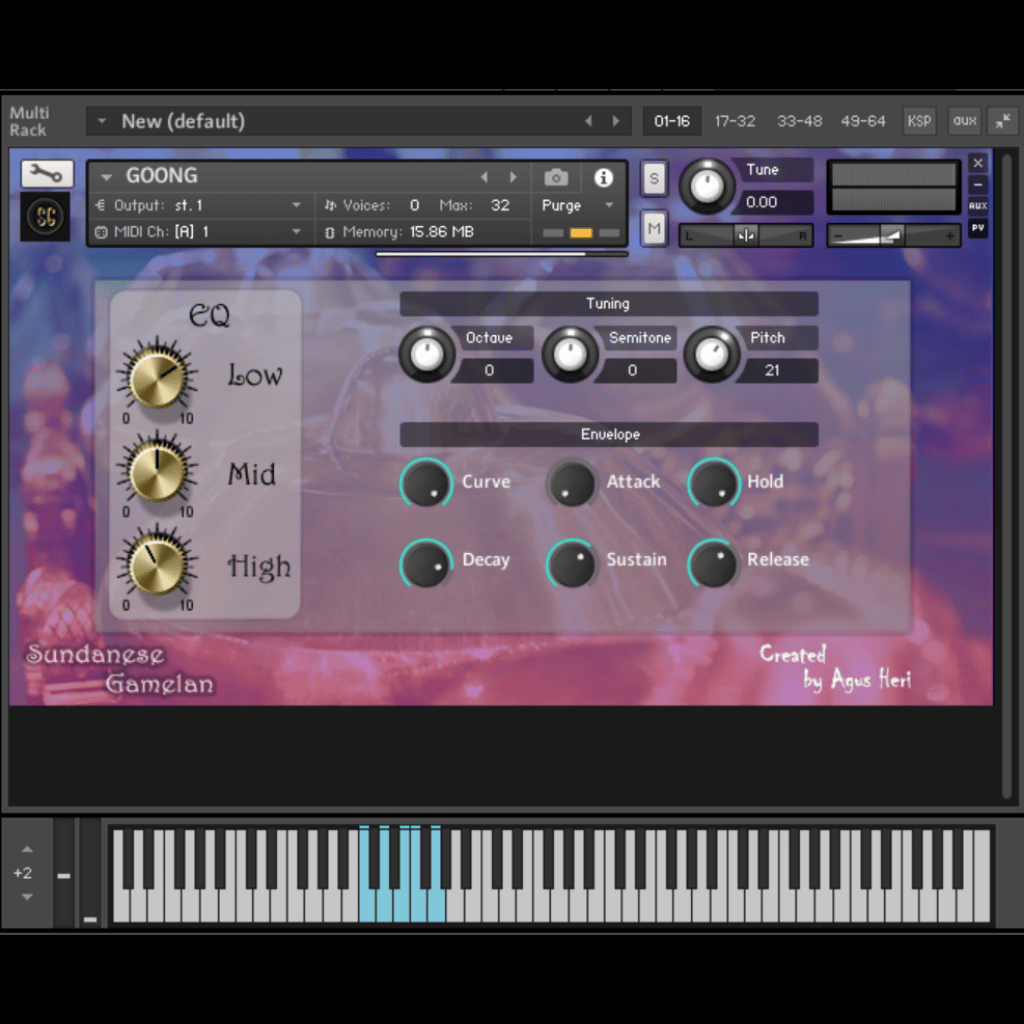This screenshot has height=1024, width=1024.
Task: Mute the GOONG instrument
Action: (654, 229)
